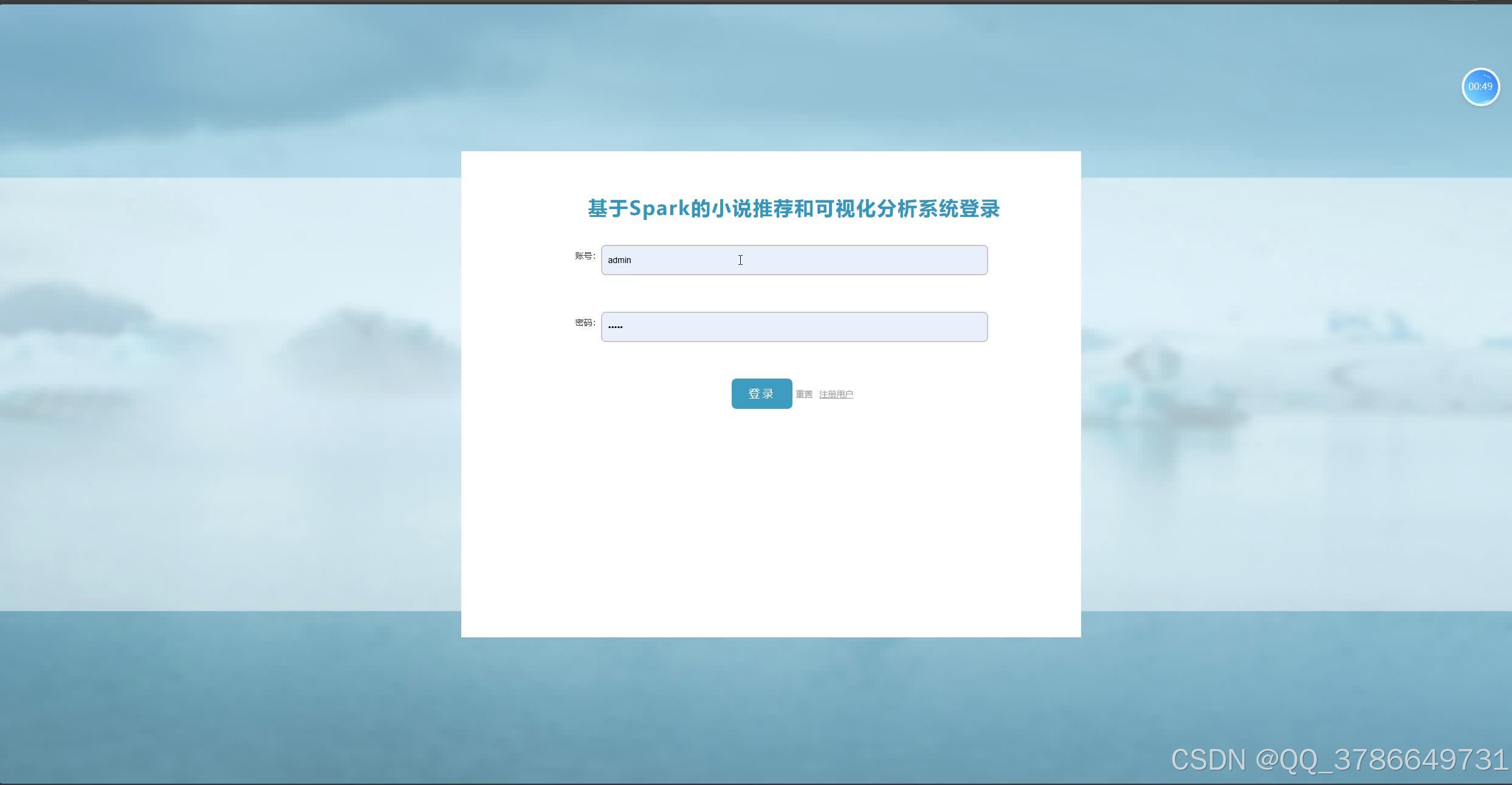Click 重置 to reset the form

[x=803, y=394]
